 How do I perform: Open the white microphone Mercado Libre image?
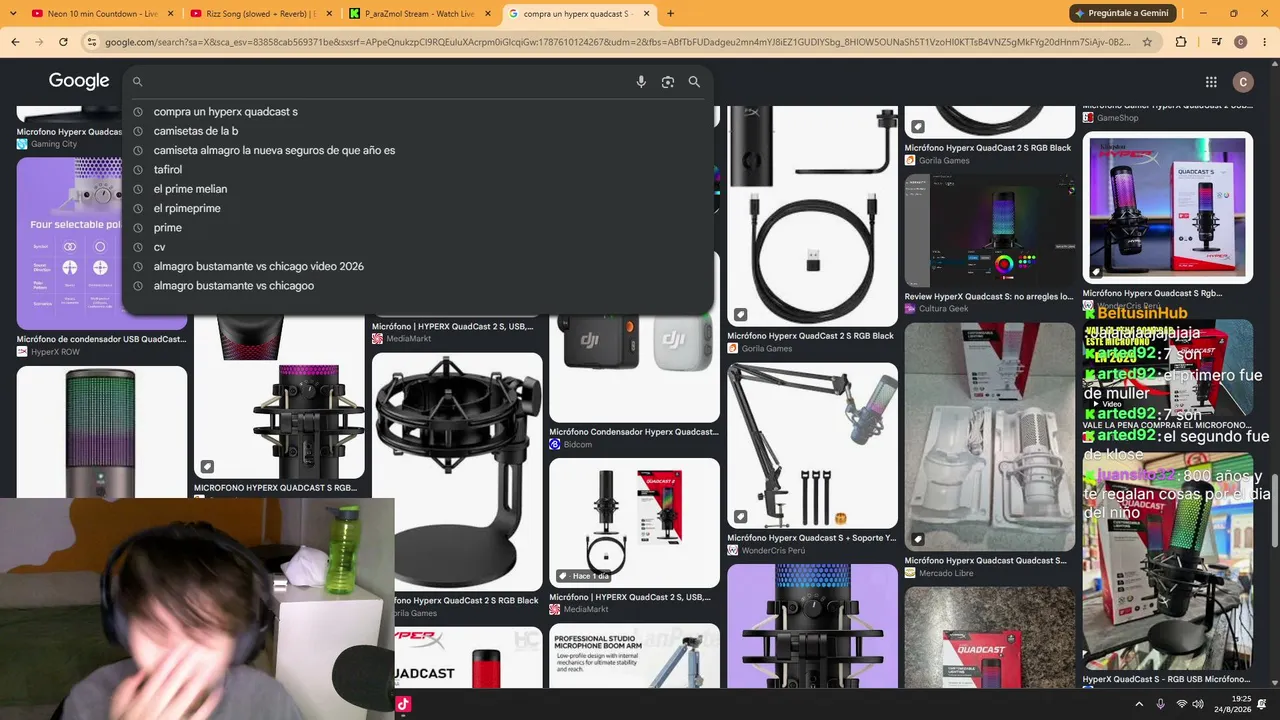tap(990, 437)
